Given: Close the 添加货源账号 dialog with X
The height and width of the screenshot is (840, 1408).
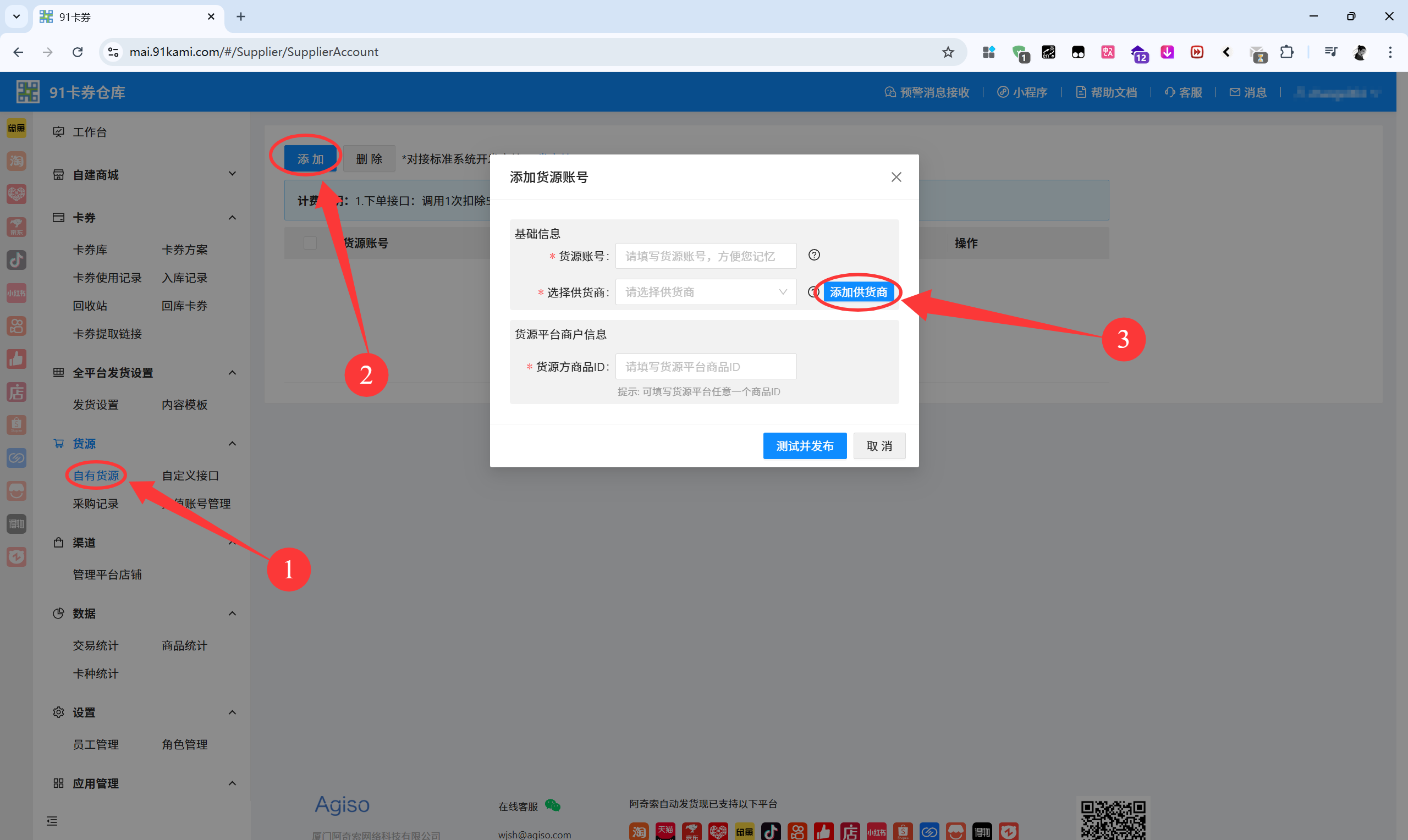Looking at the screenshot, I should coord(895,177).
